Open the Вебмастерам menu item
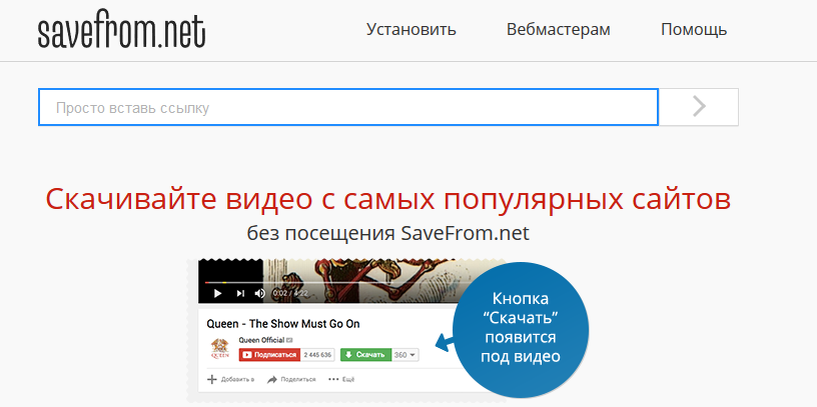 coord(558,30)
